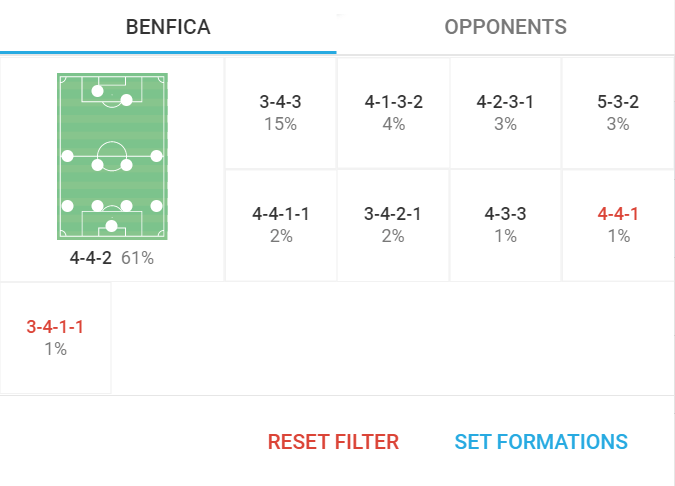
Task: Pick the 4-3-3 formation tile
Action: pos(505,224)
